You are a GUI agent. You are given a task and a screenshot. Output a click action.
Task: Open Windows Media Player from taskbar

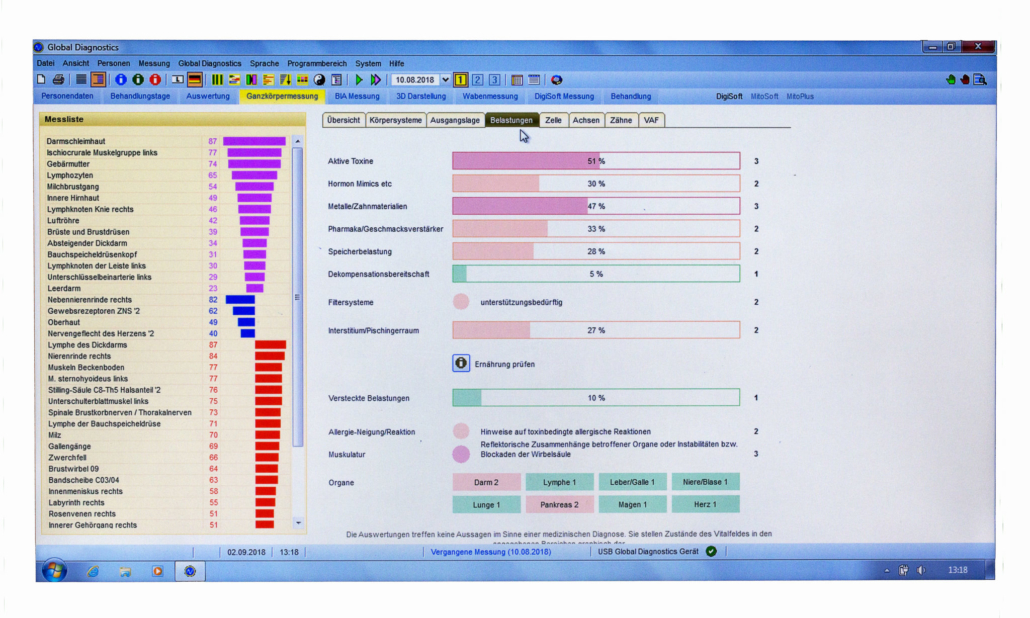pyautogui.click(x=158, y=571)
